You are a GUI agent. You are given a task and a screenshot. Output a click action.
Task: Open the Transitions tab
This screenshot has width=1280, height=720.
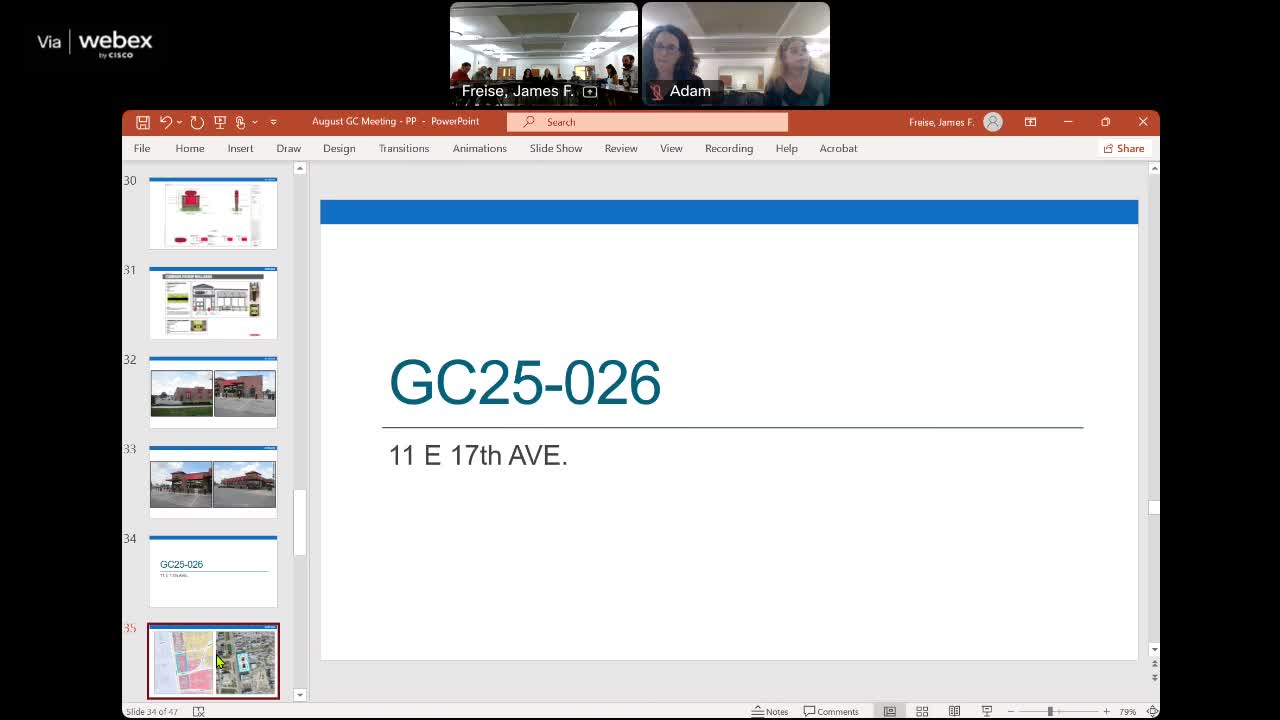click(x=404, y=148)
